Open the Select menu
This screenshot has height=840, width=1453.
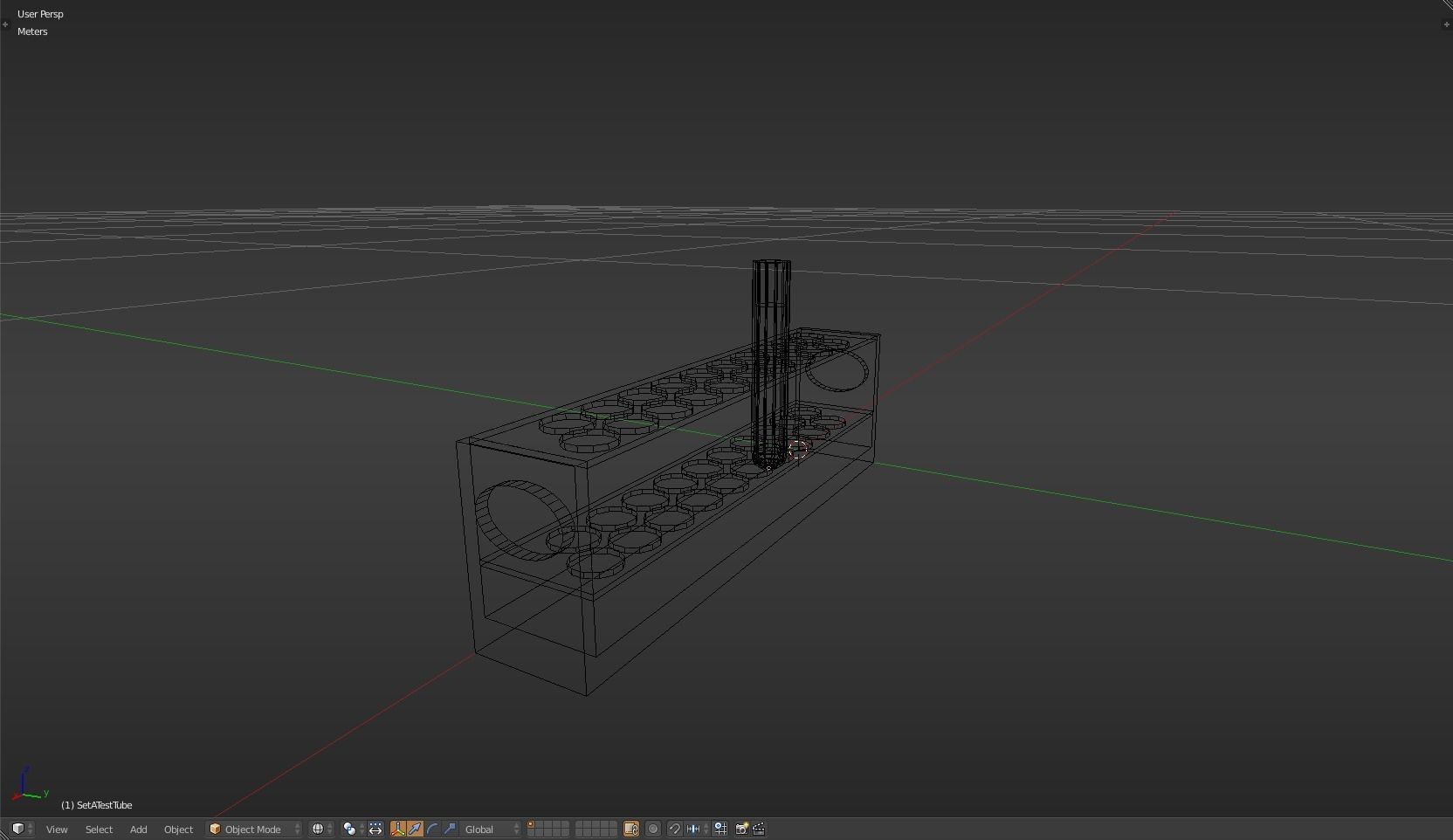[99, 829]
